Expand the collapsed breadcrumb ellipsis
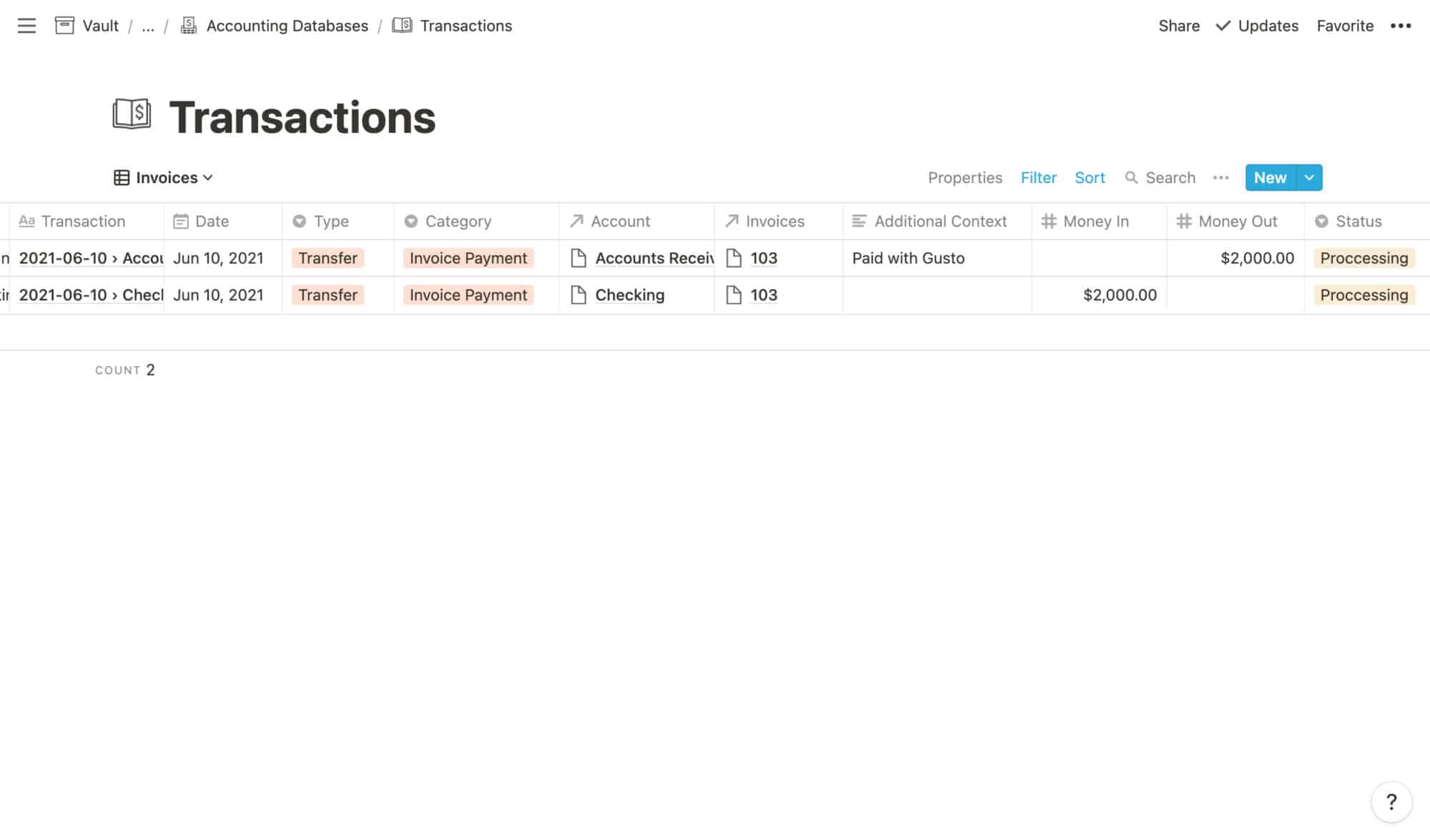 click(x=148, y=26)
